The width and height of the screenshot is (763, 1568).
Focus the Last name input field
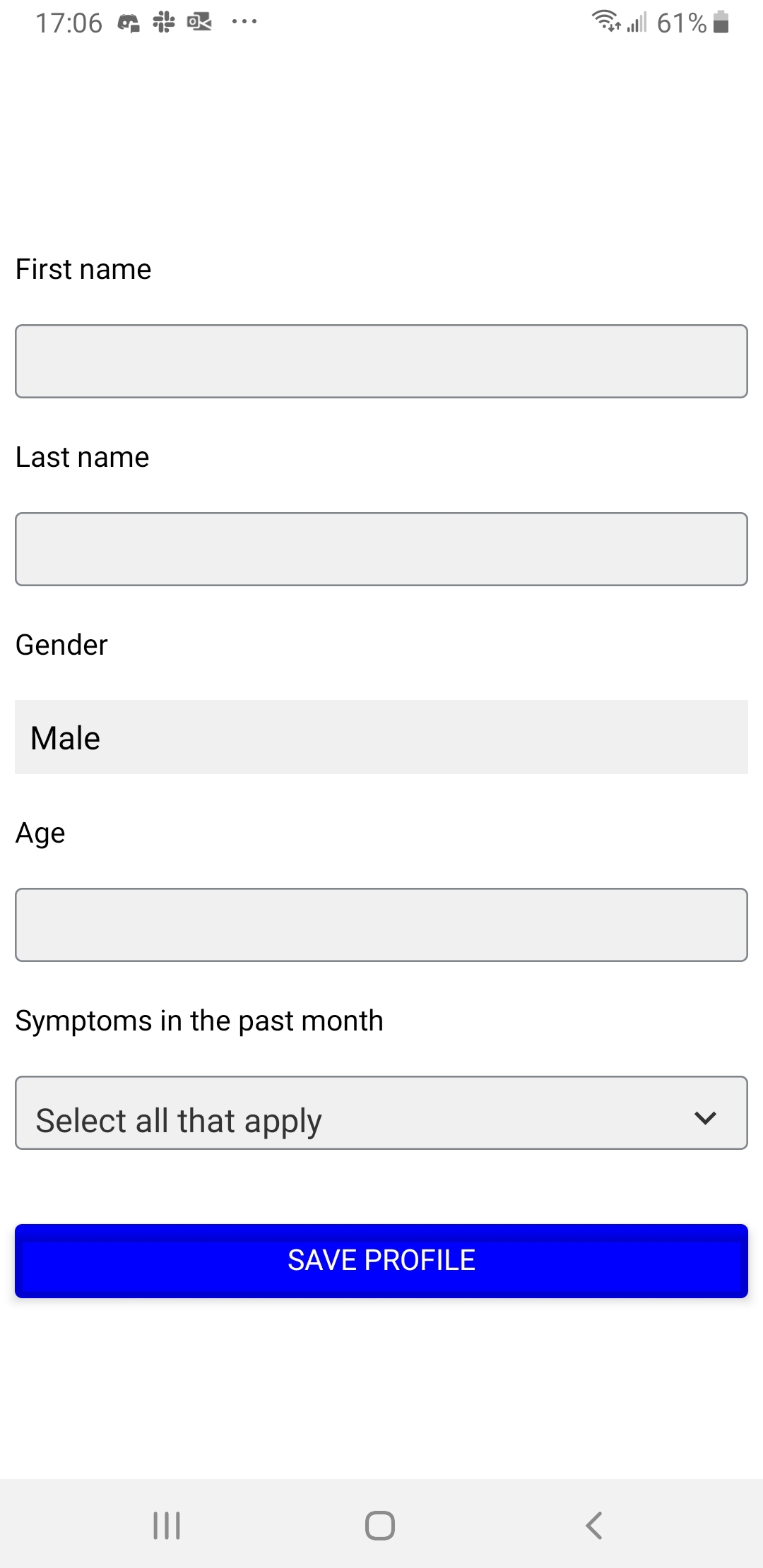coord(381,550)
